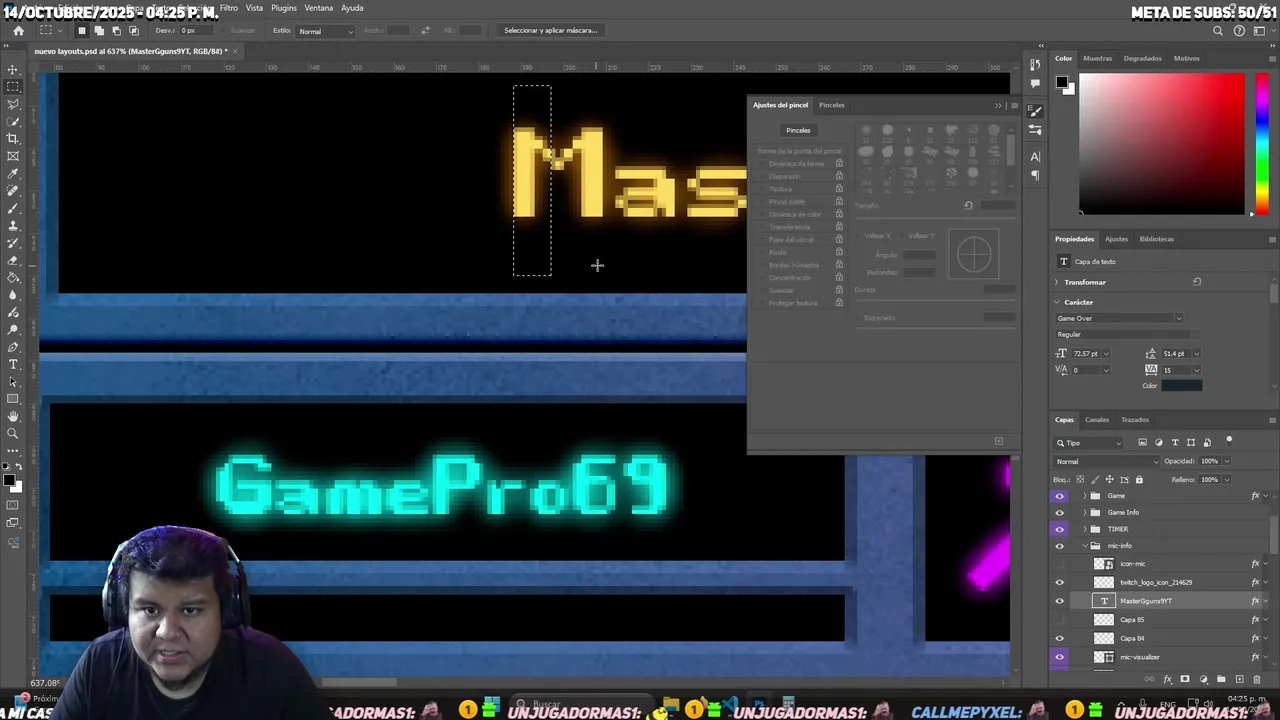Image resolution: width=1280 pixels, height=720 pixels.
Task: Open the Ayuda menu
Action: click(352, 8)
